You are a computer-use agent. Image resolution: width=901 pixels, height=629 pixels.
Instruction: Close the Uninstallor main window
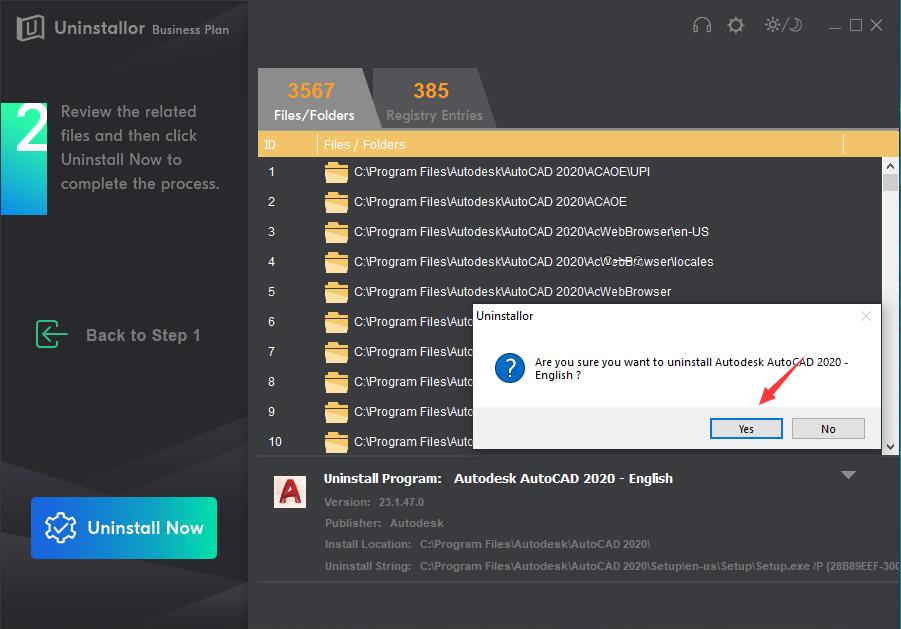(876, 25)
